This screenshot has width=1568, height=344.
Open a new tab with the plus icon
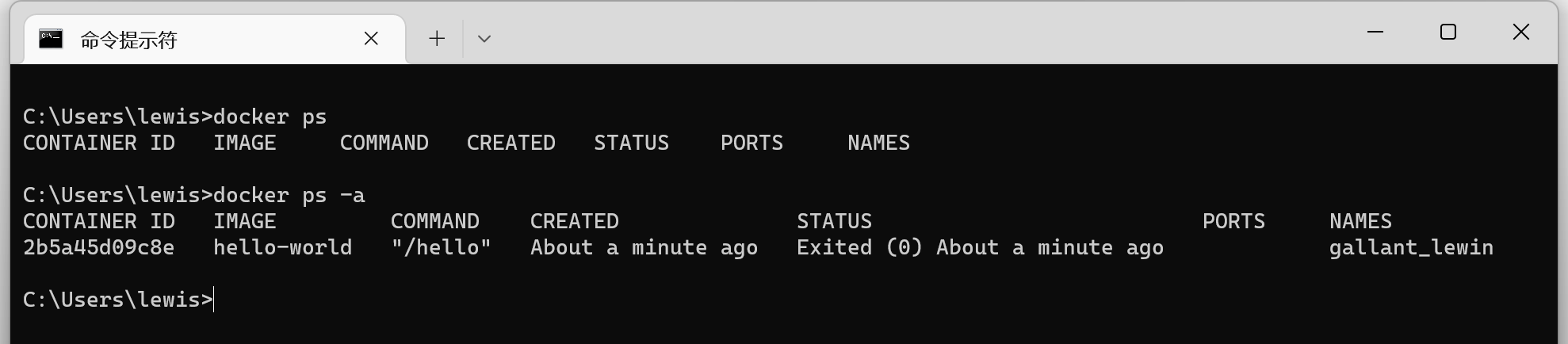tap(437, 39)
